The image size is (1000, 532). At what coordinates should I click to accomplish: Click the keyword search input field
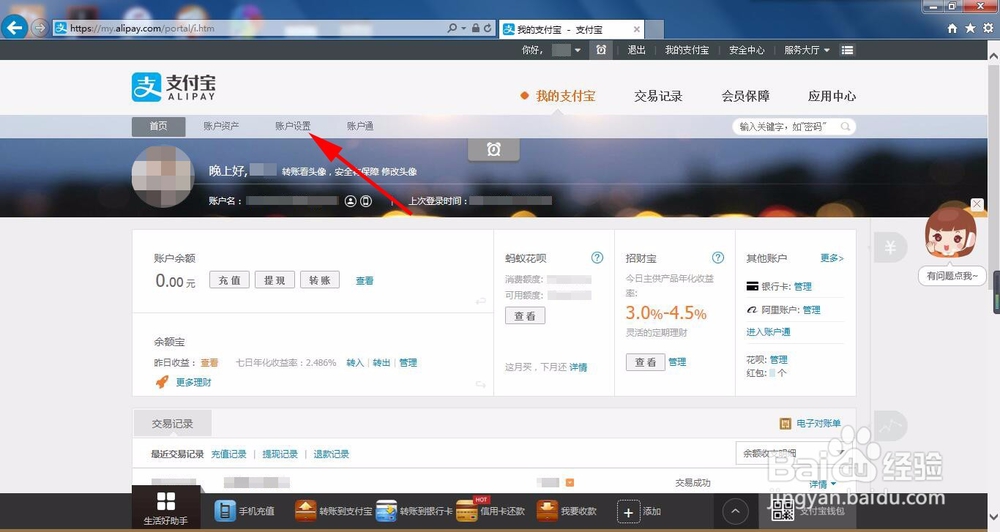tap(793, 127)
